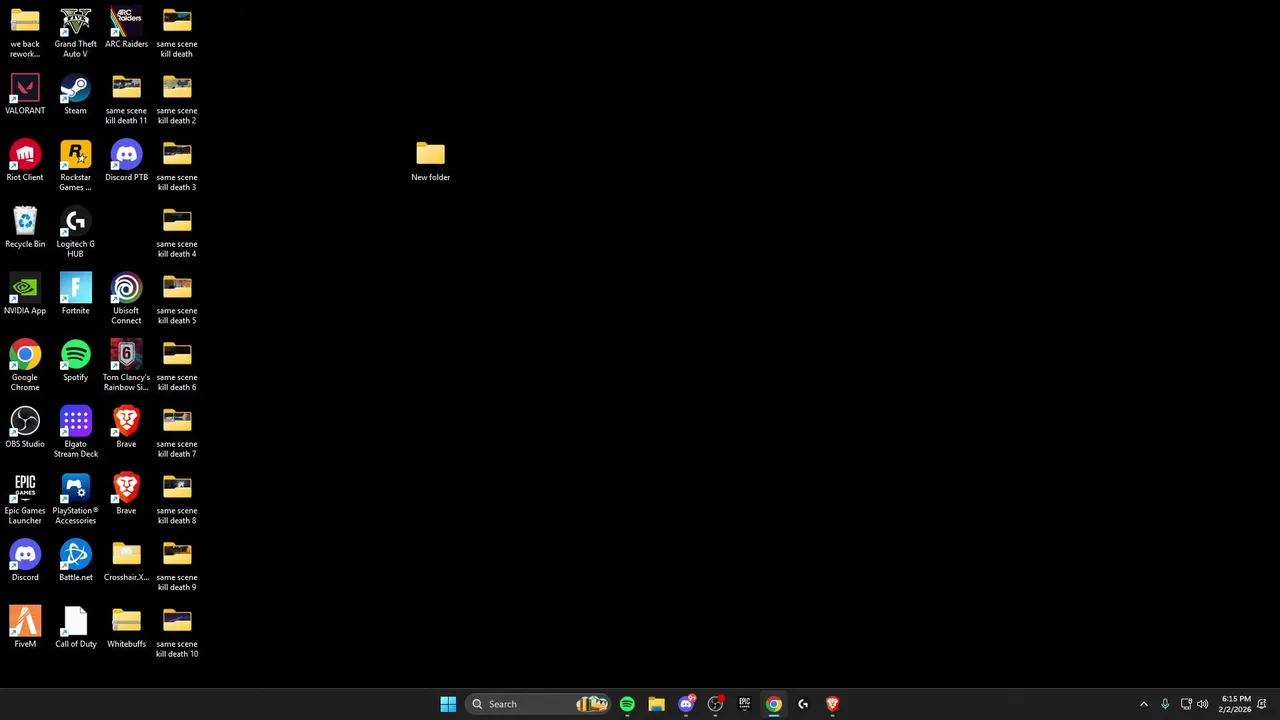
Task: Open network status tray icon
Action: pyautogui.click(x=1186, y=704)
